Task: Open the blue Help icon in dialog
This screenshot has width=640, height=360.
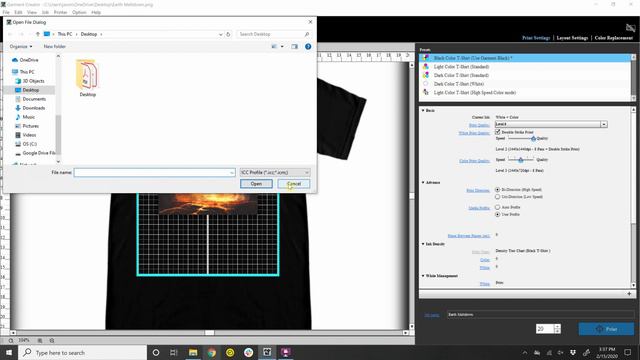Action: click(308, 47)
